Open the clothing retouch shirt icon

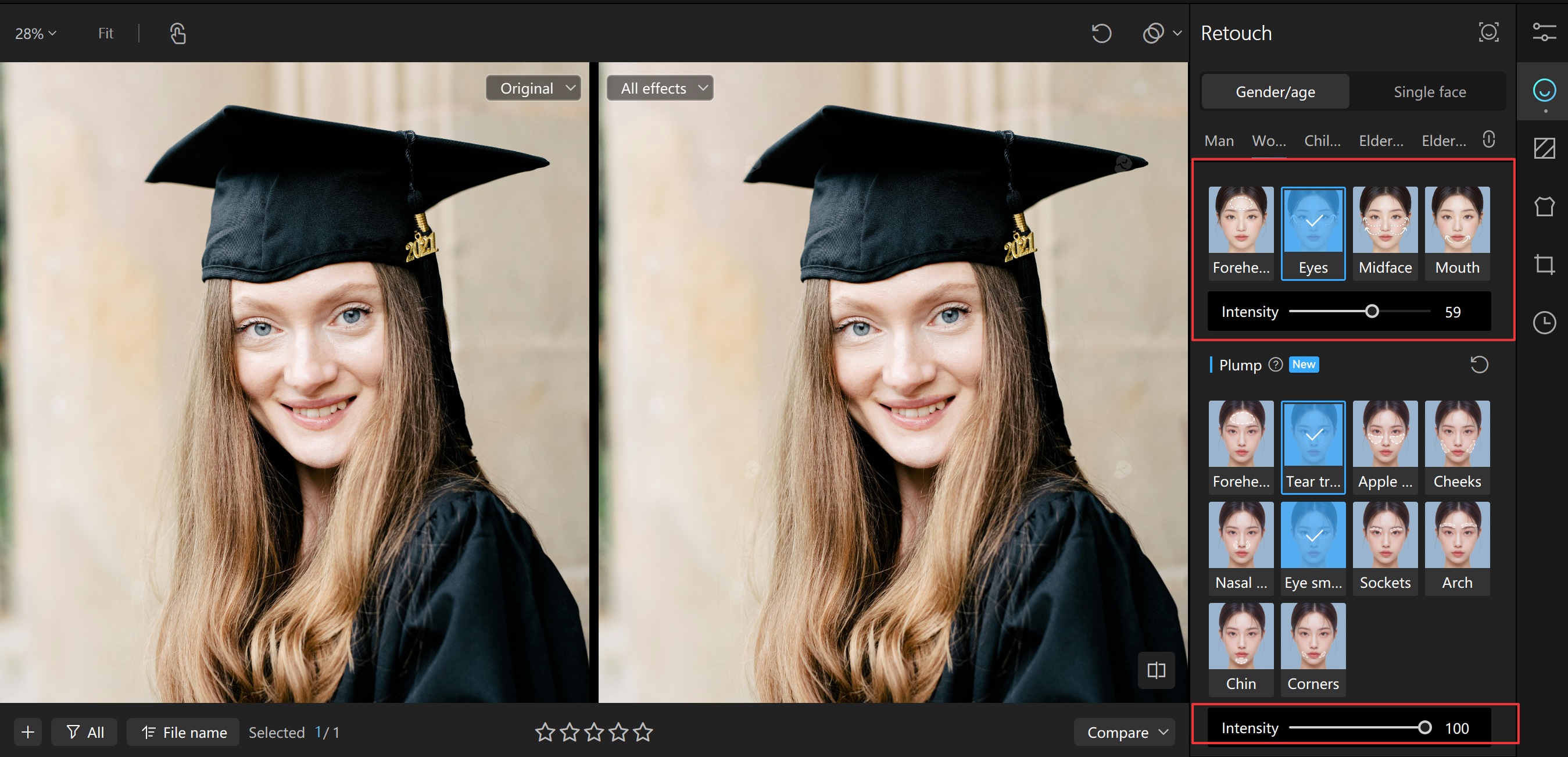click(x=1544, y=206)
